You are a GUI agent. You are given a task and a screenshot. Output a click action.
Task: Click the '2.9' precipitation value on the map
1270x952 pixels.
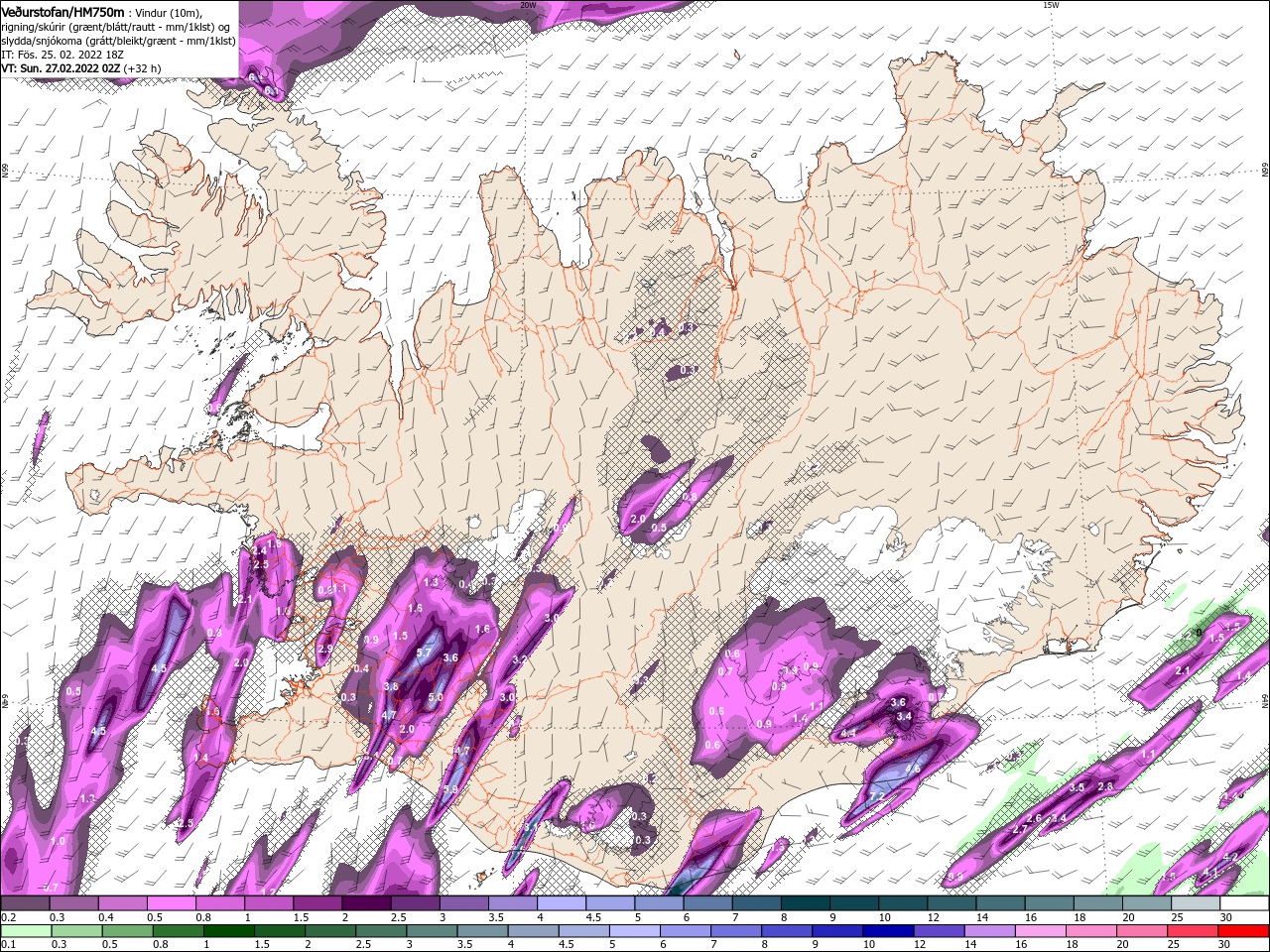coord(324,649)
